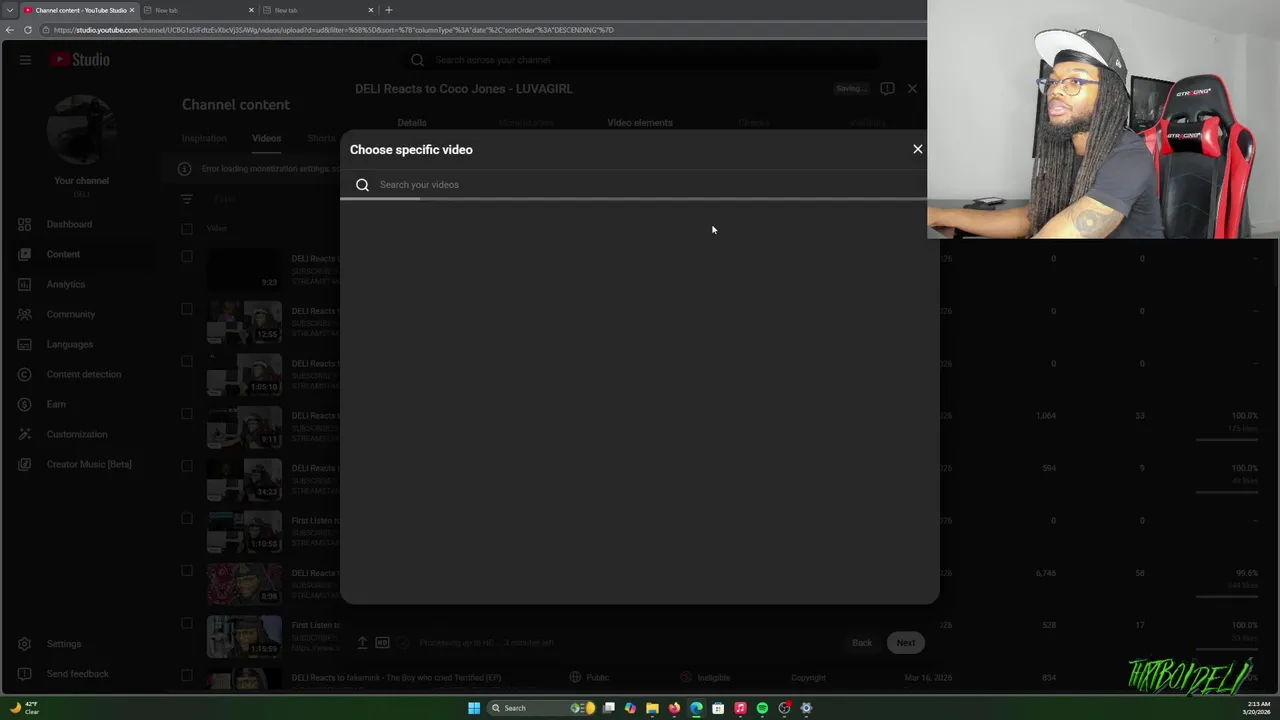
Task: Check the box for the 34:23 video
Action: (187, 466)
